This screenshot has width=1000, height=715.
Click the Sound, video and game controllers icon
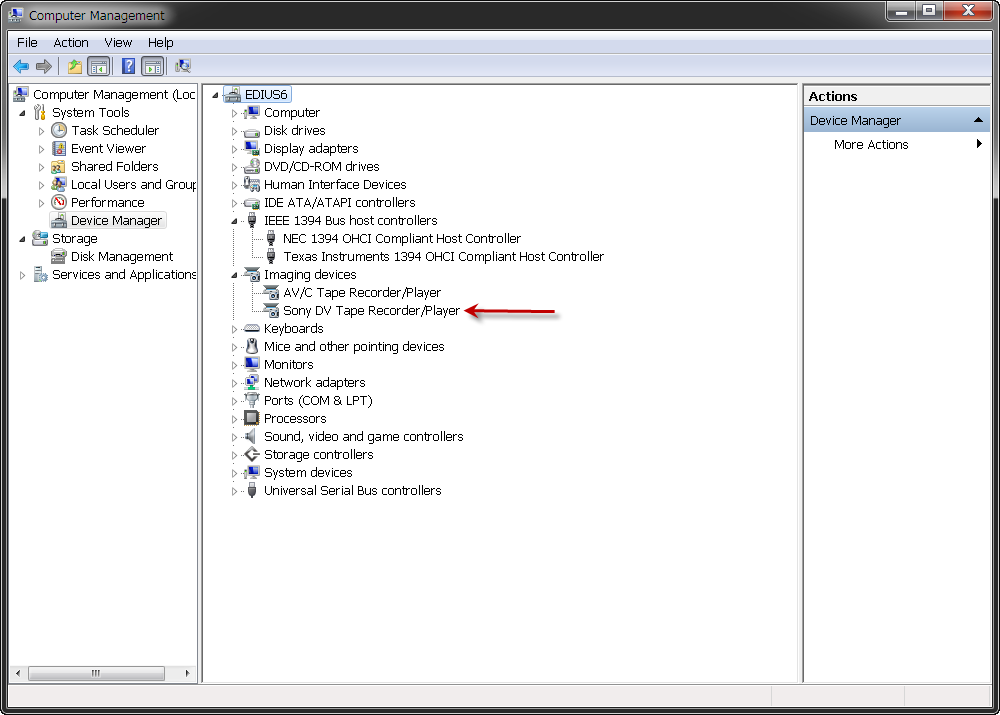click(x=252, y=436)
